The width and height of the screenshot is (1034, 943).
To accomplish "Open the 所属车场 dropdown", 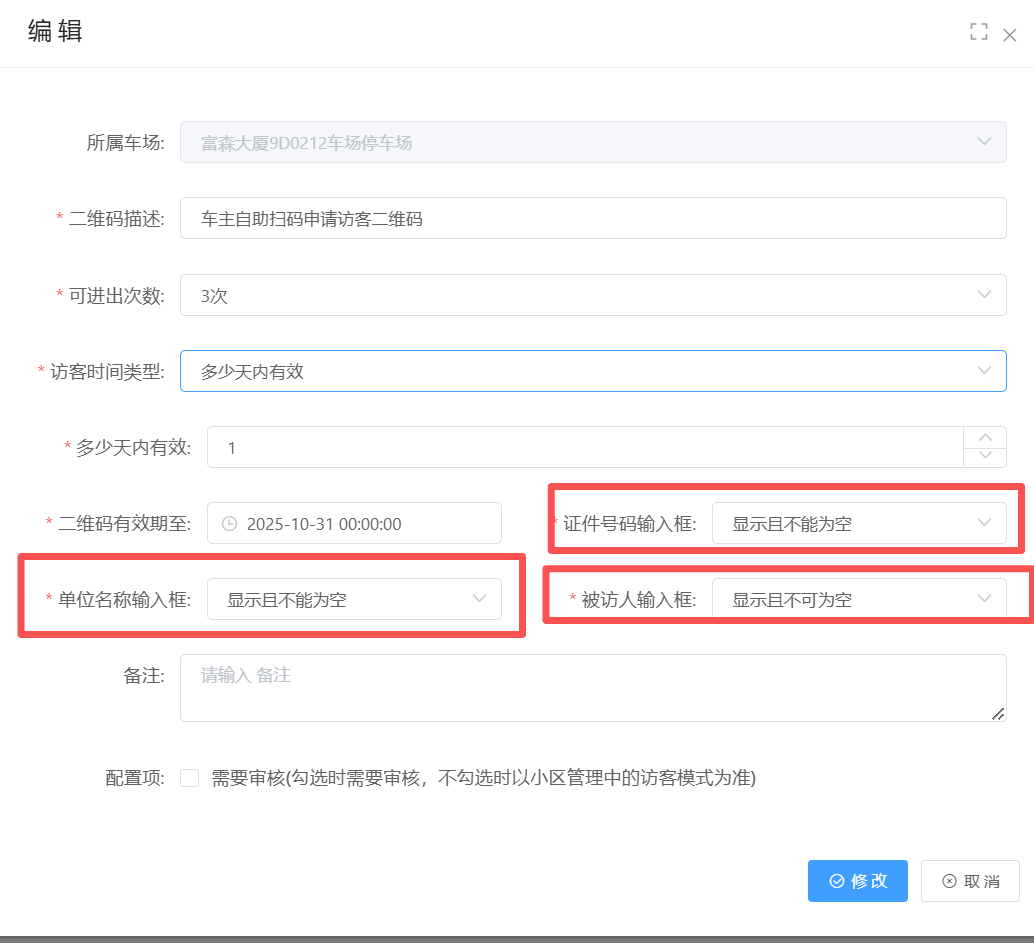I will (x=593, y=142).
